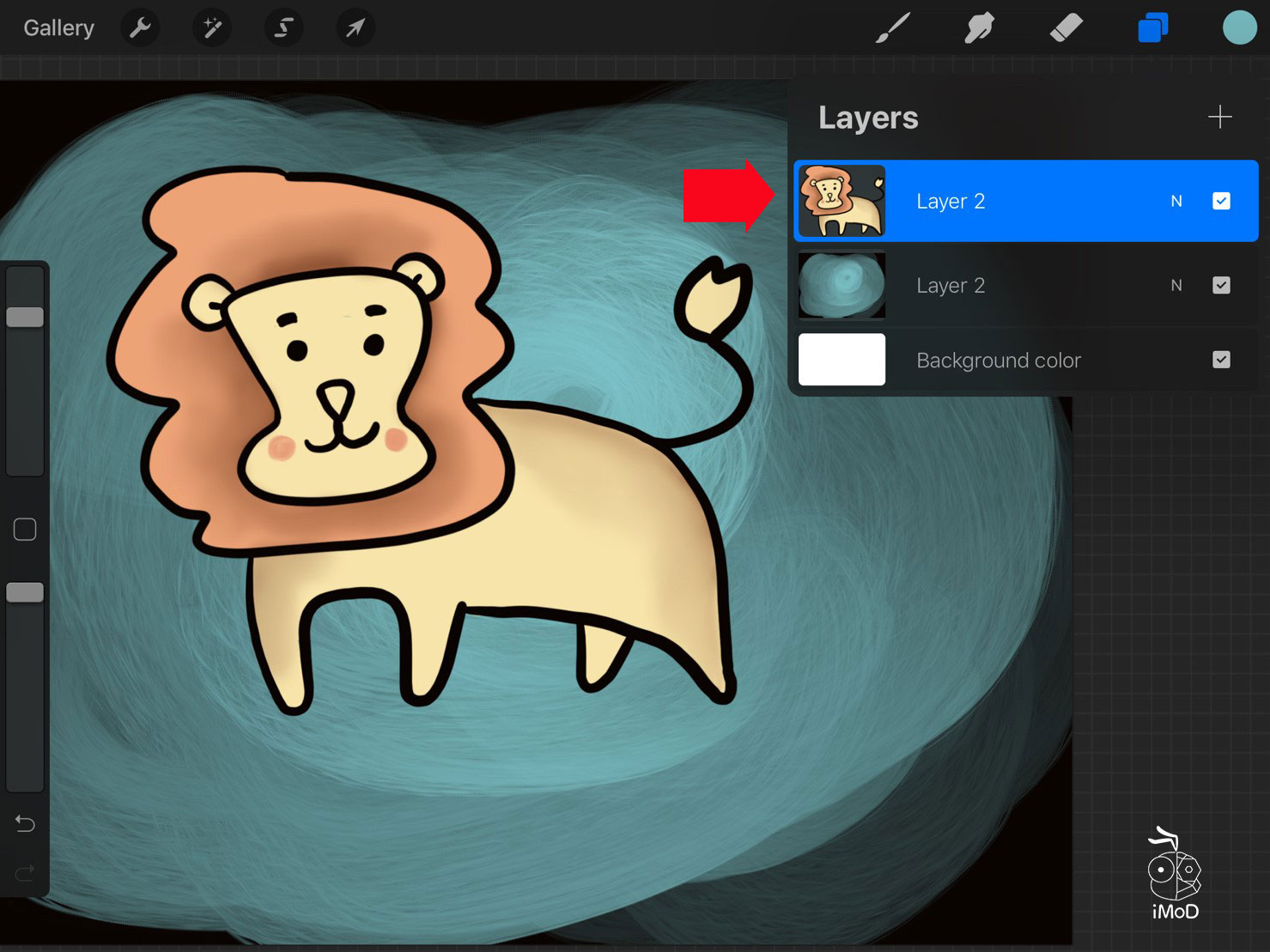The width and height of the screenshot is (1270, 952).
Task: Add a new layer with plus
Action: click(1219, 117)
